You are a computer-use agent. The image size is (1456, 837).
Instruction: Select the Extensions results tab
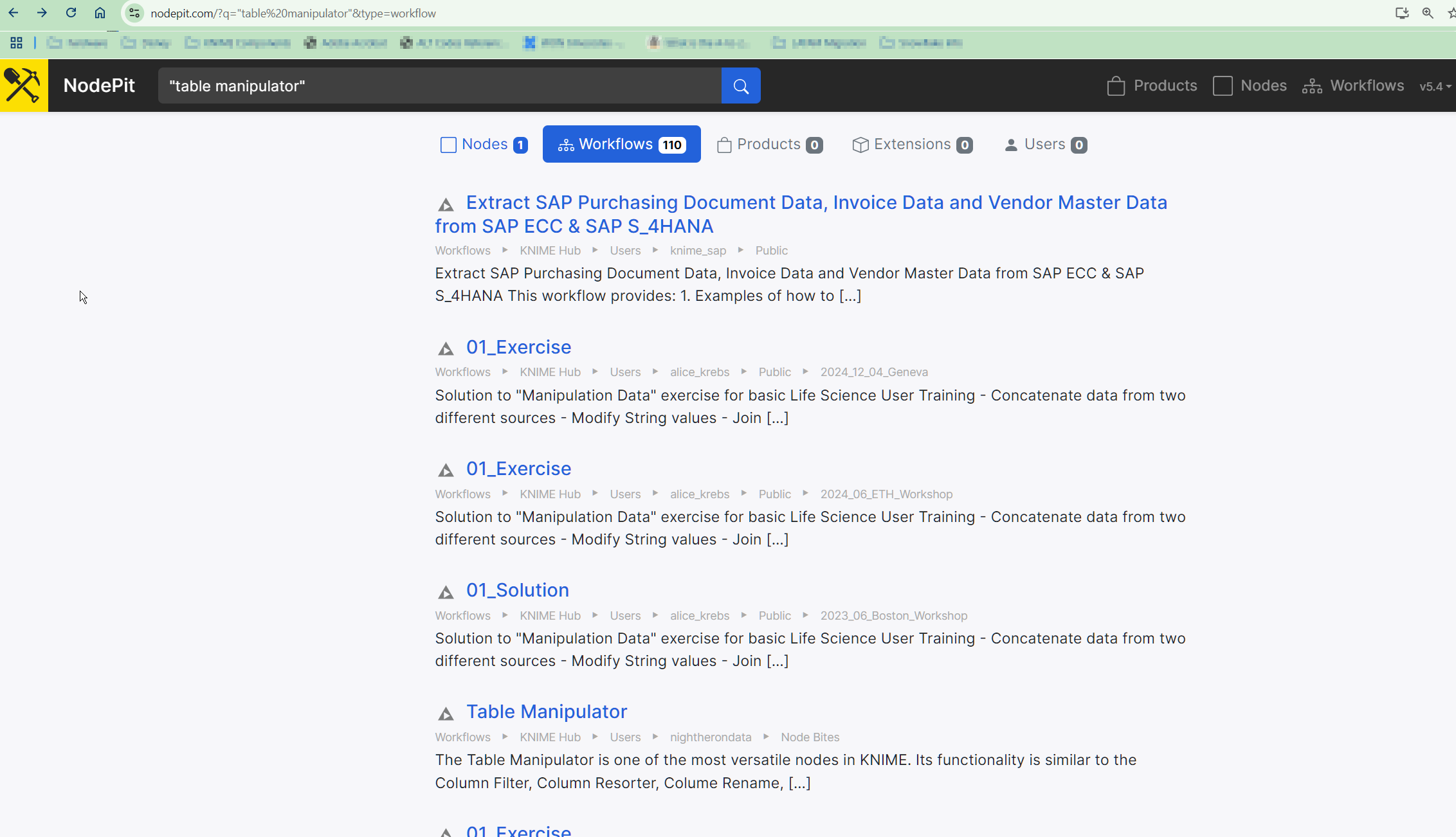pos(911,145)
